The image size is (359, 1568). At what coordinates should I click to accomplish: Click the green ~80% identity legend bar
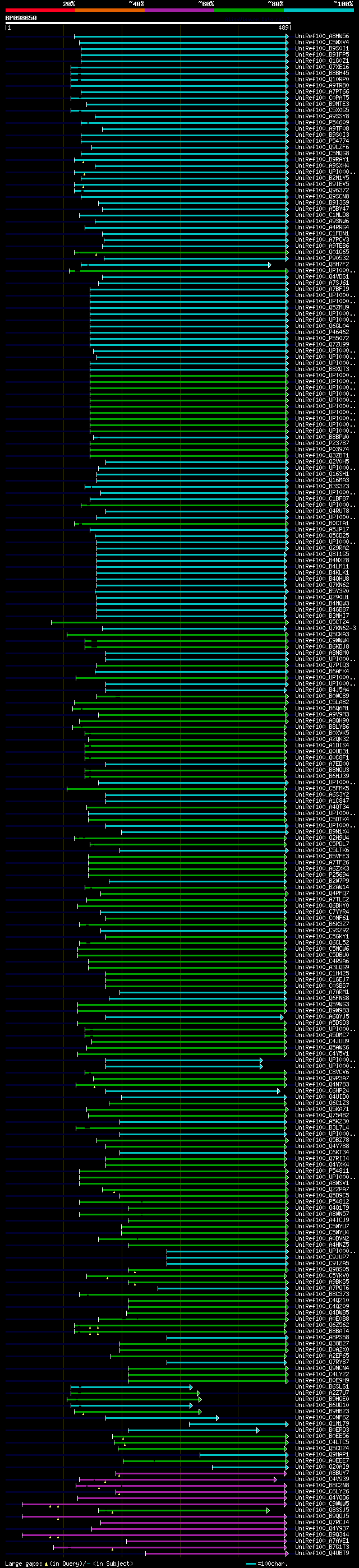click(x=249, y=10)
